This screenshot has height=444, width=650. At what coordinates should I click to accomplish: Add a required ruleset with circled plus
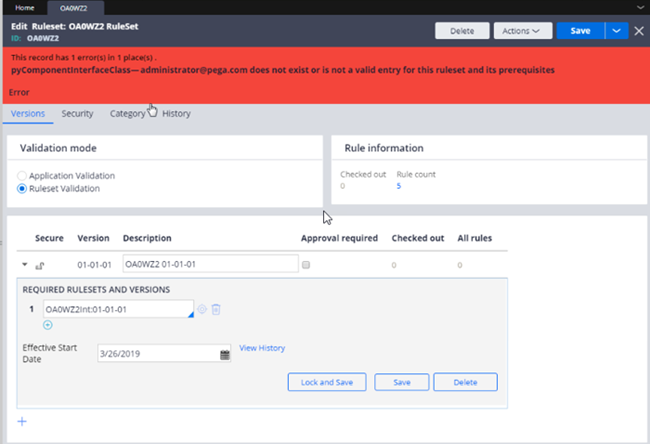49,326
